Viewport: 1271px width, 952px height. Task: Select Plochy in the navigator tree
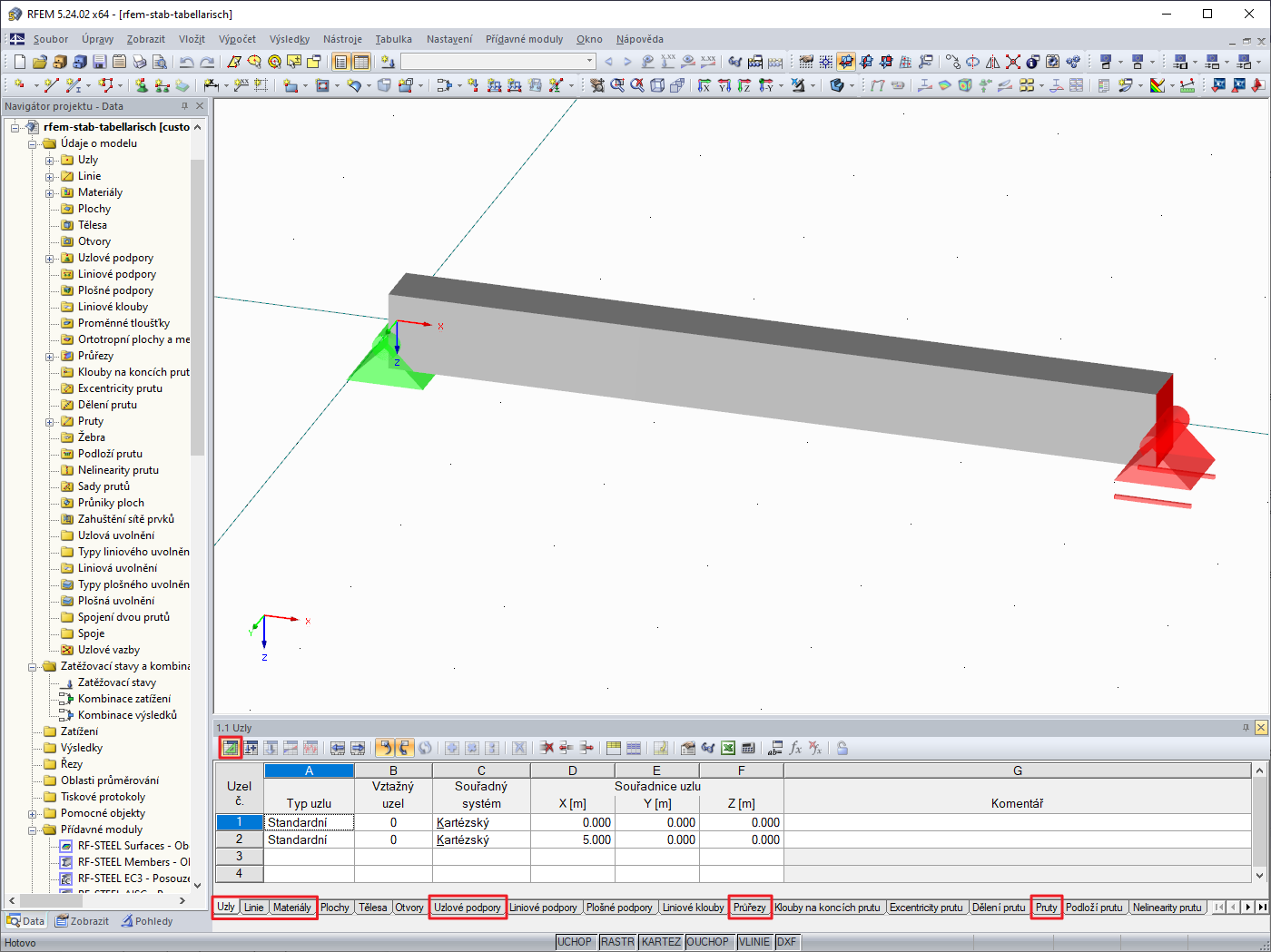coord(94,209)
